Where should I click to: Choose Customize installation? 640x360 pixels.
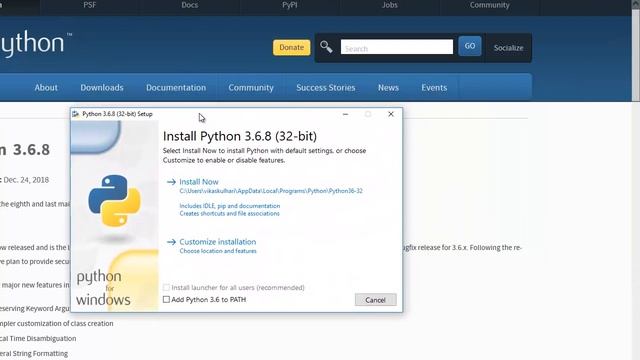[218, 242]
